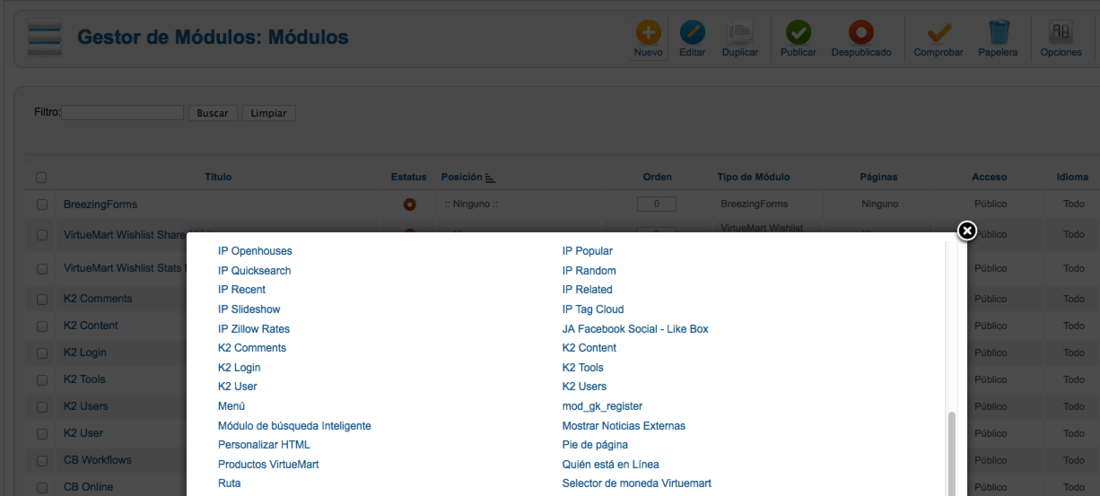1100x496 pixels.
Task: Click the Nuevo toolbar icon
Action: 648,32
